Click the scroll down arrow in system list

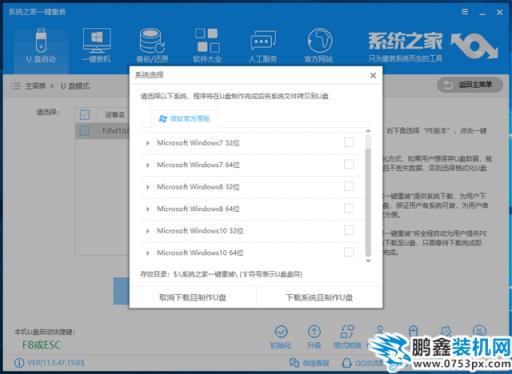[x=368, y=261]
